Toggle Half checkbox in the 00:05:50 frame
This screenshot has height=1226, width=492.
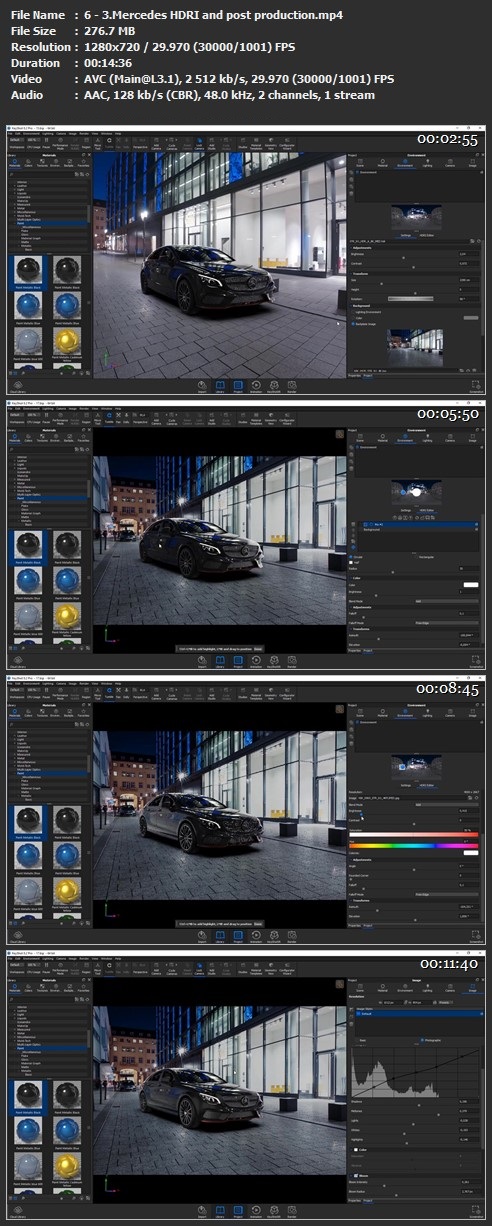351,562
